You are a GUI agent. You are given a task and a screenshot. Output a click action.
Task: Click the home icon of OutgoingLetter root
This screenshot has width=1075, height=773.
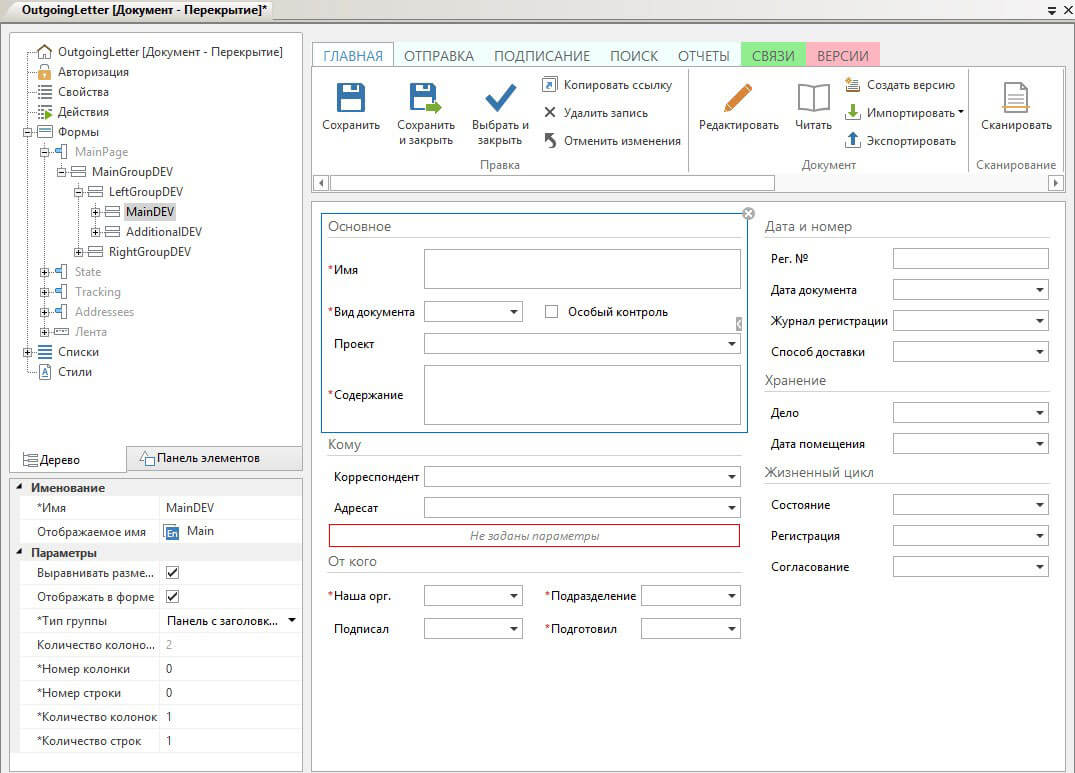tap(45, 52)
